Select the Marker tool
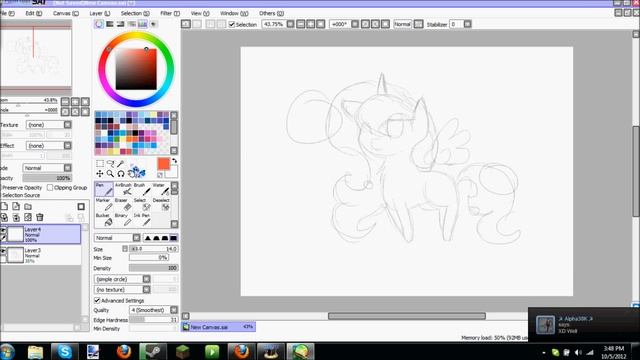This screenshot has height=360, width=640. coord(104,204)
